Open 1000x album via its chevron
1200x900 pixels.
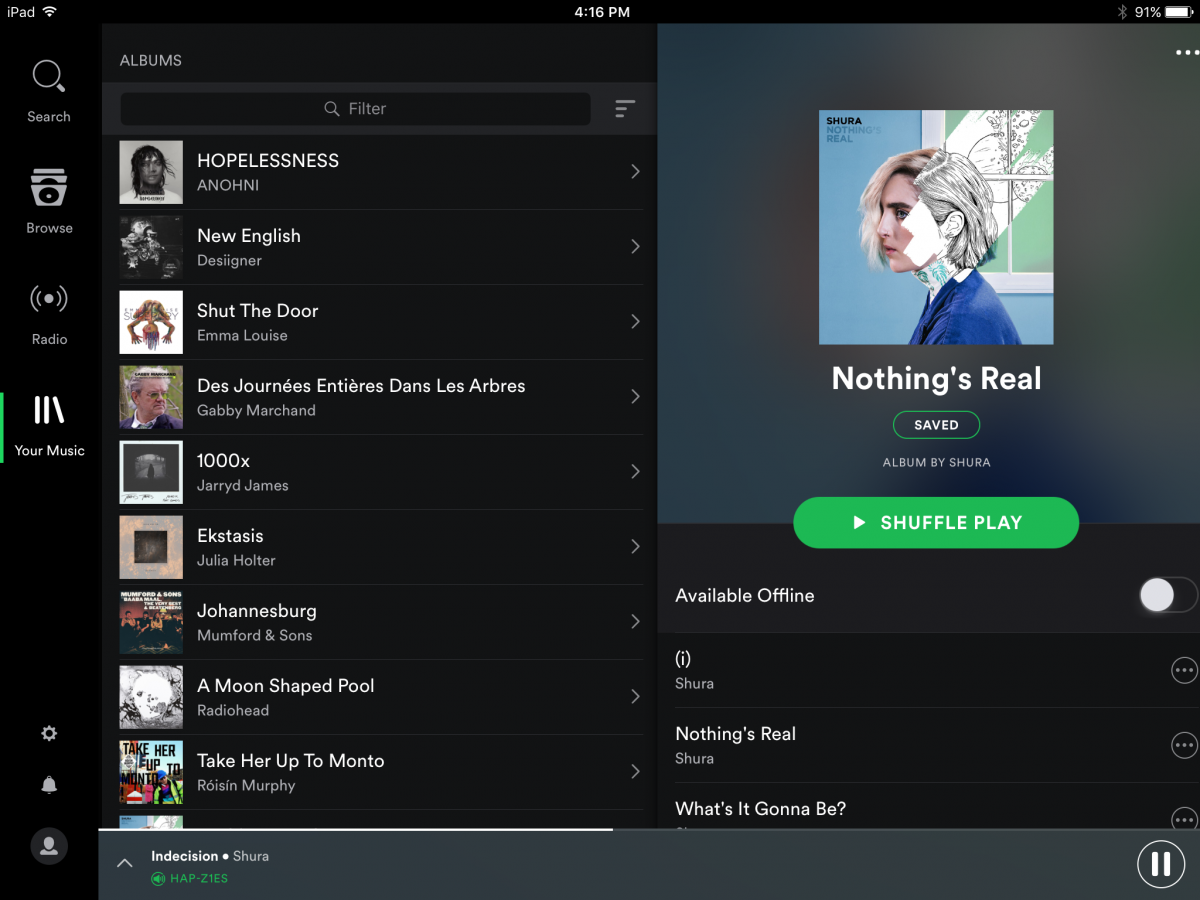[x=635, y=472]
